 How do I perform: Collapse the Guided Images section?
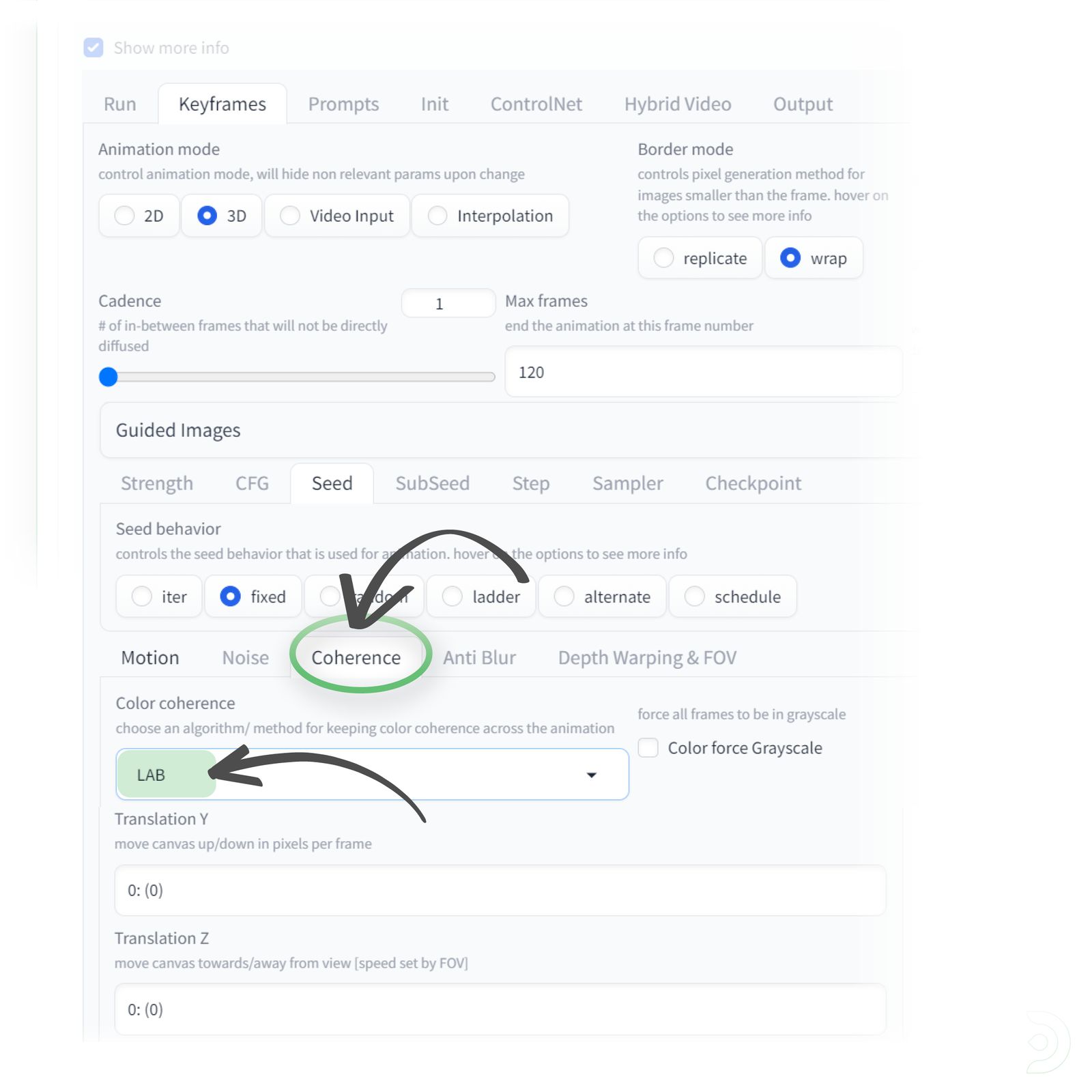point(177,430)
